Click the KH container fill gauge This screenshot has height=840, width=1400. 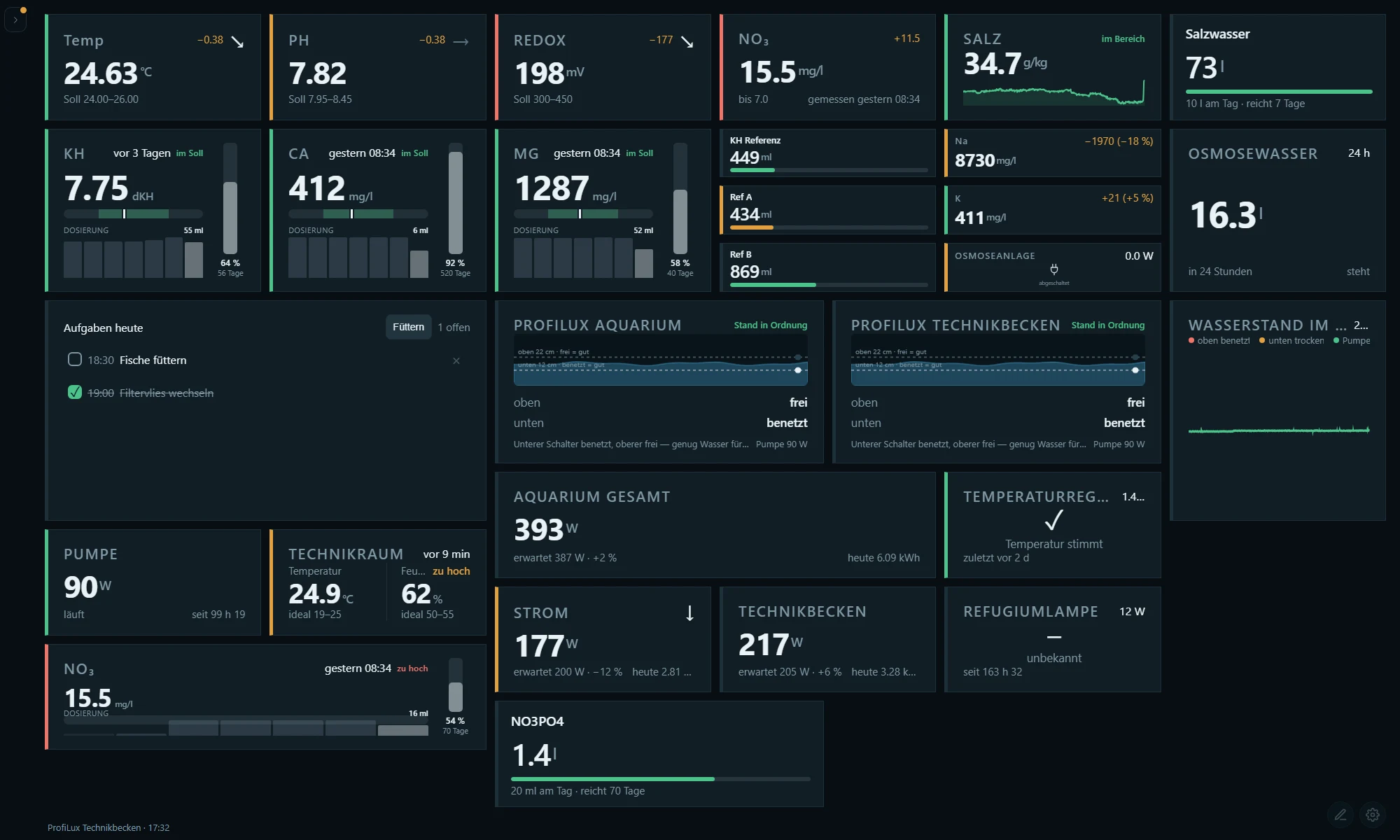point(230,199)
